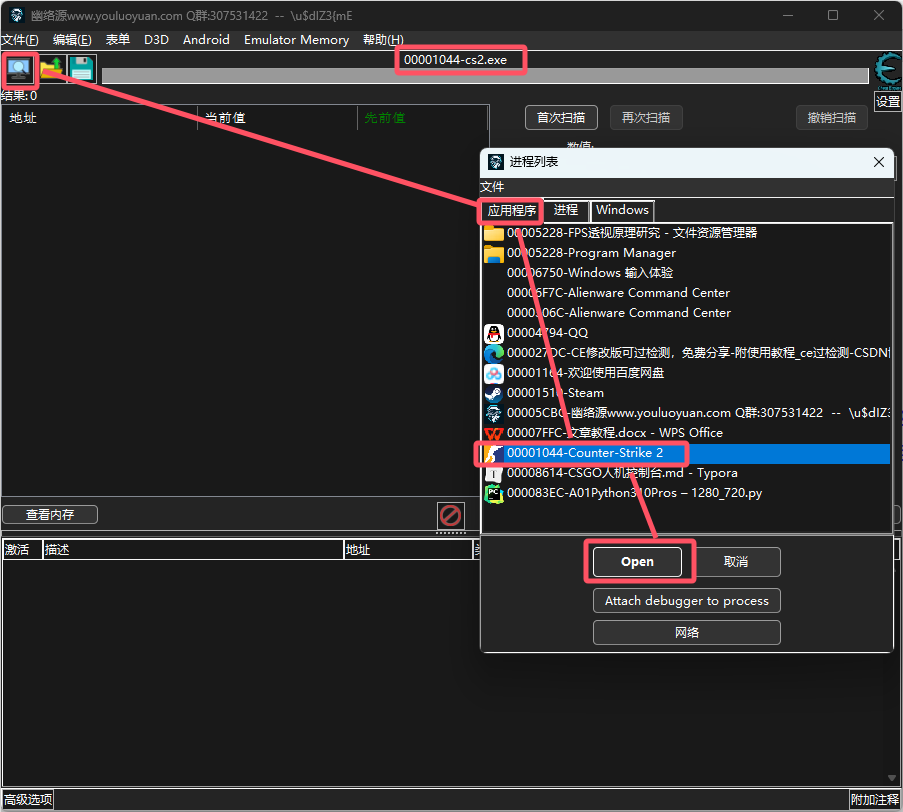Switch to the Windows tab
This screenshot has height=812, width=903.
pos(622,210)
